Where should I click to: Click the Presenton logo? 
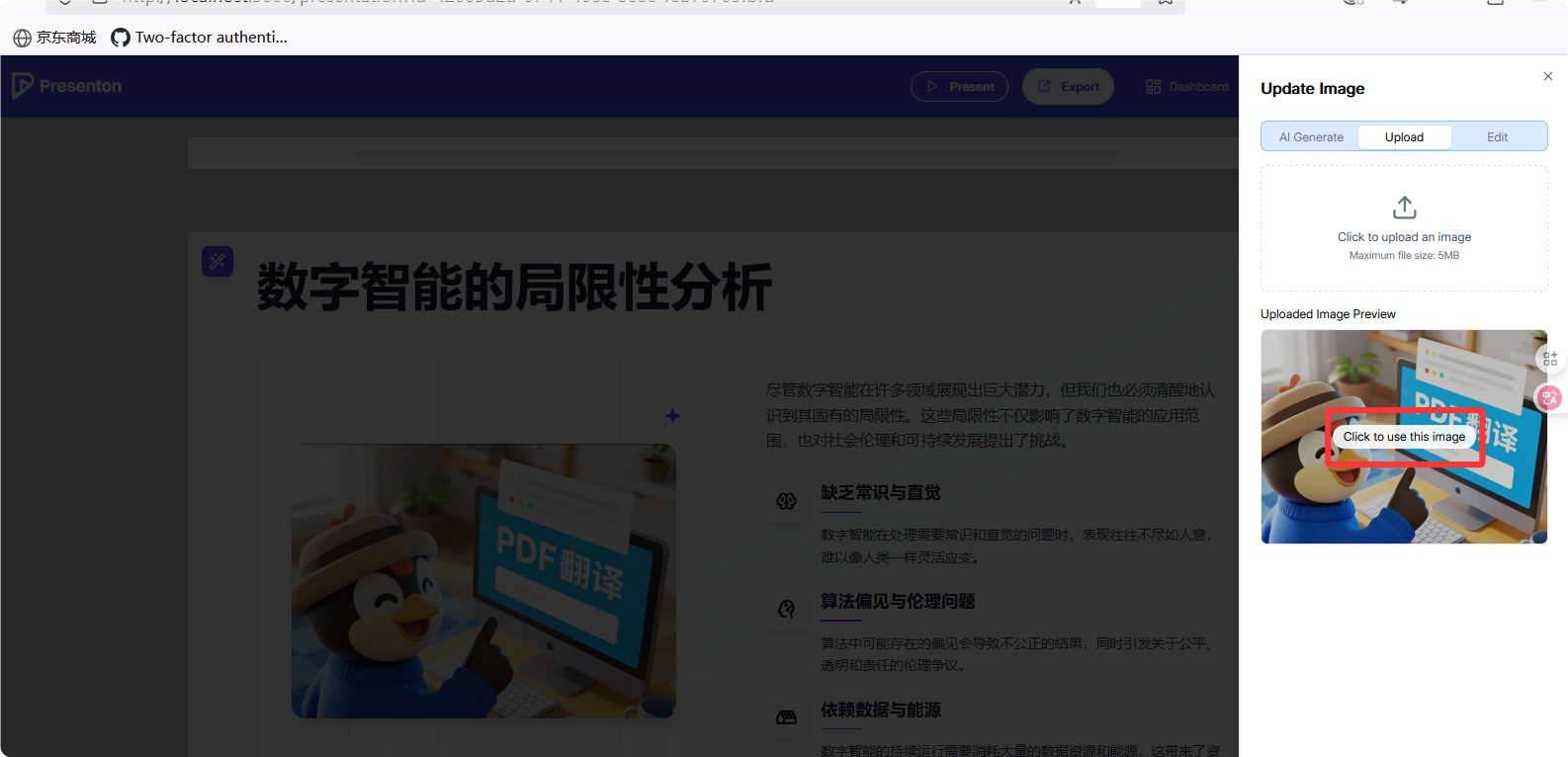click(66, 86)
